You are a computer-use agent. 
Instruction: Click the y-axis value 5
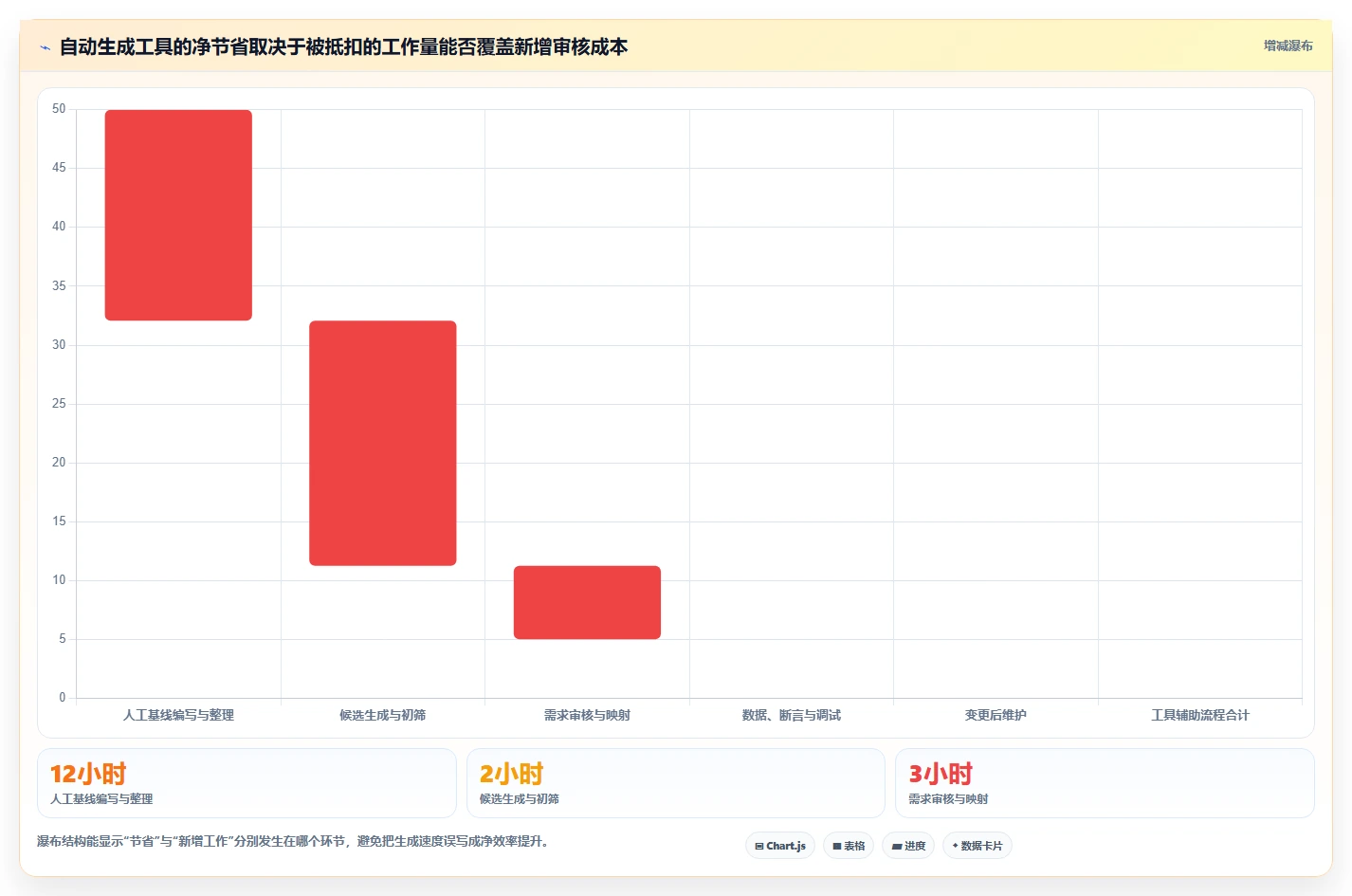[x=63, y=639]
